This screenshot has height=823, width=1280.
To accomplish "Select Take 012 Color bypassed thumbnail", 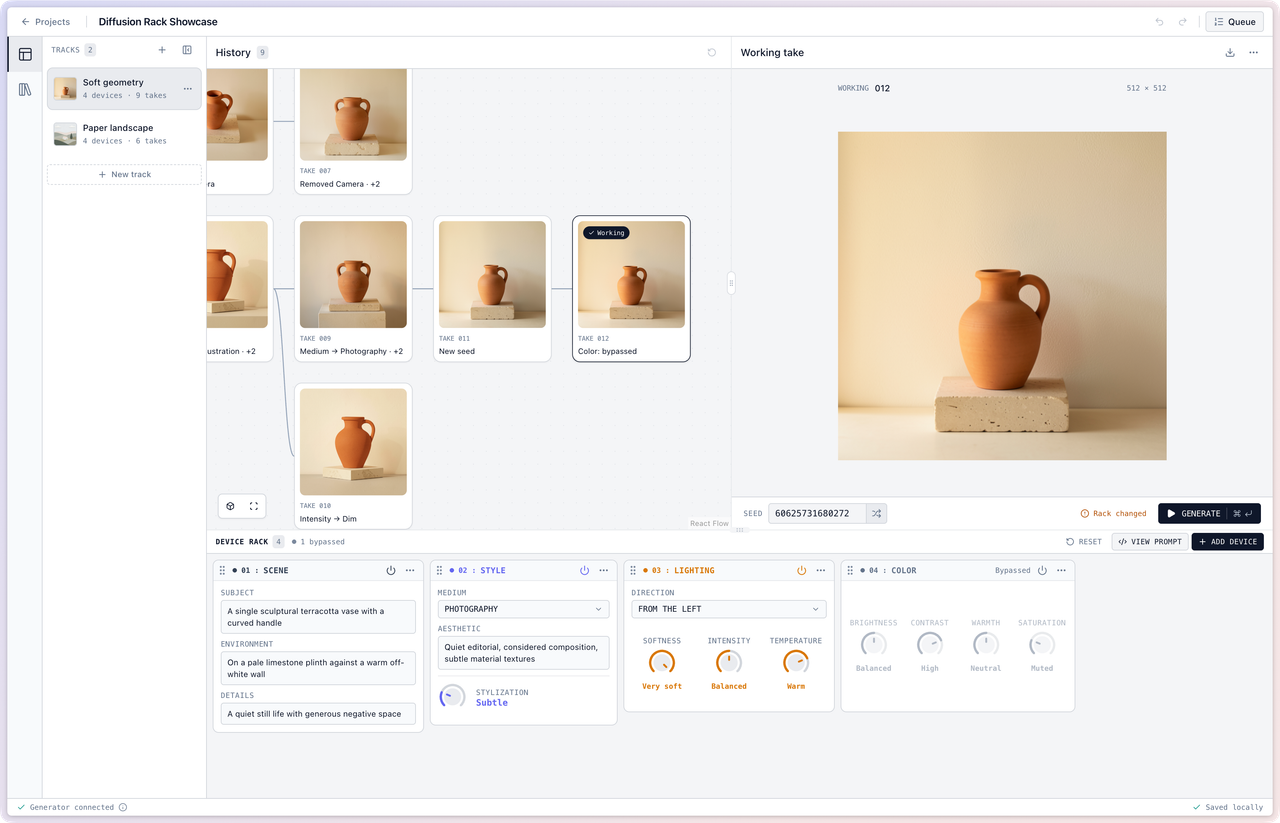I will (x=631, y=274).
